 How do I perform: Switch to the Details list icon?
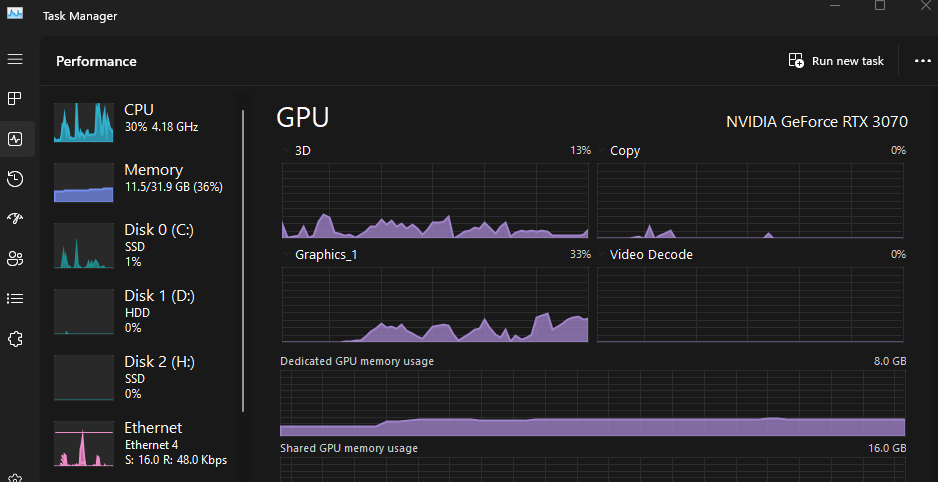(x=15, y=298)
